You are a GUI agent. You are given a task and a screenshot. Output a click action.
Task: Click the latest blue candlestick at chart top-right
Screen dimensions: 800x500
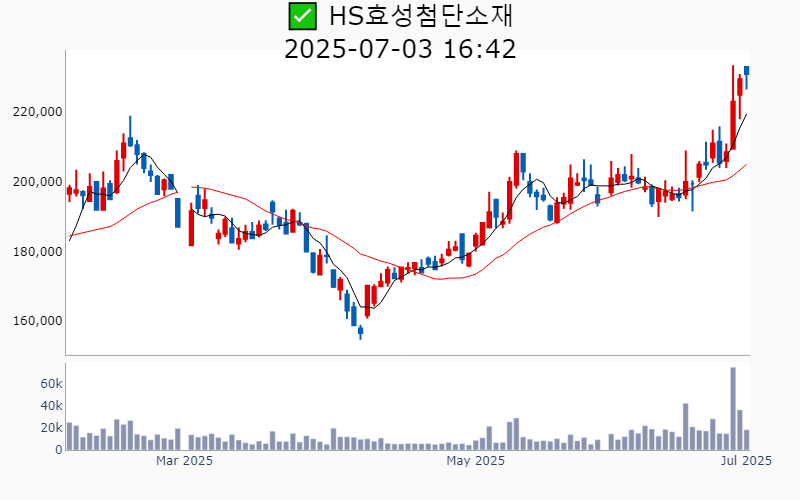[x=746, y=78]
